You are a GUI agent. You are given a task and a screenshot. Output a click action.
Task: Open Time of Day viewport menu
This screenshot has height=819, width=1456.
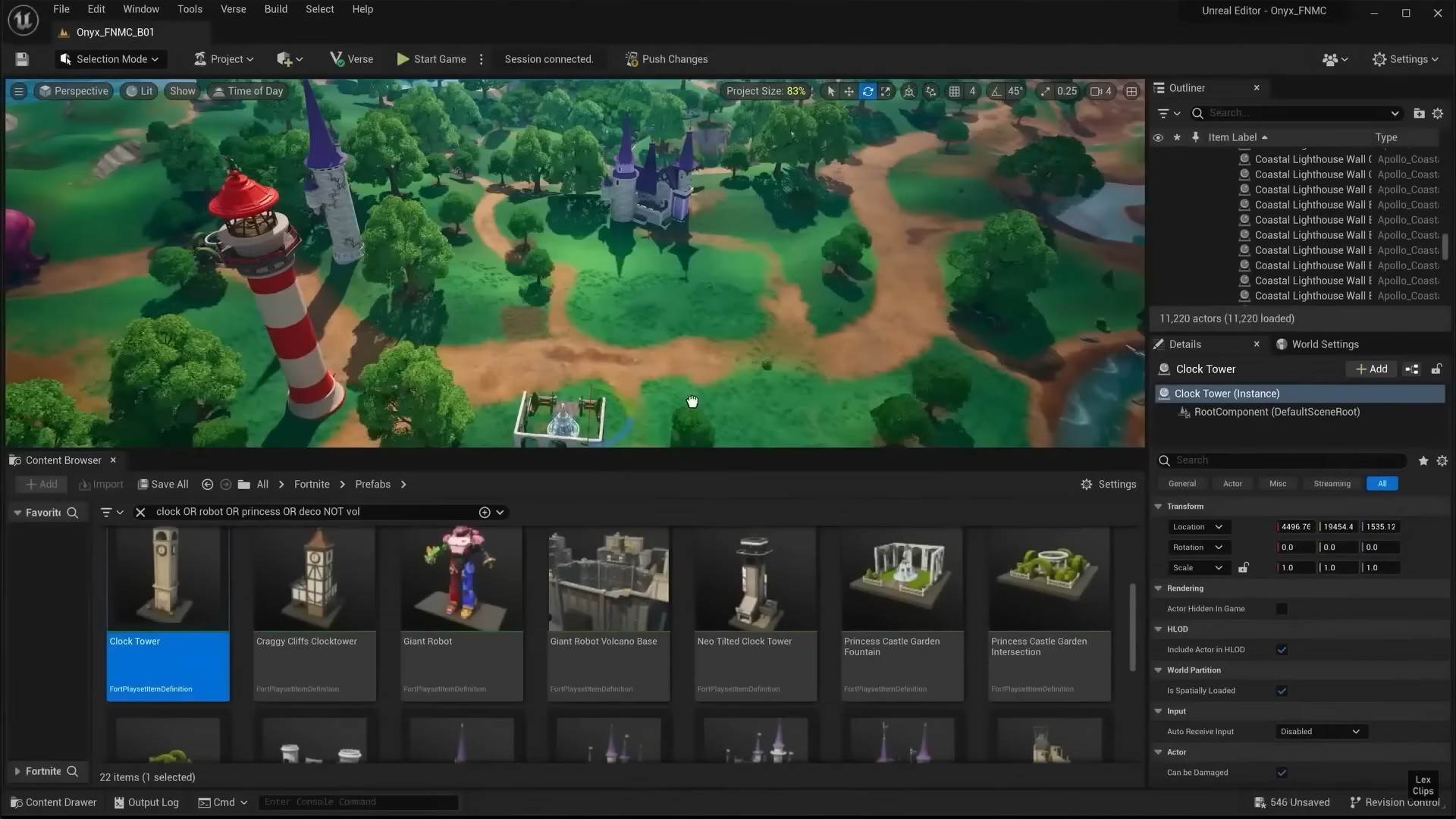pos(248,91)
